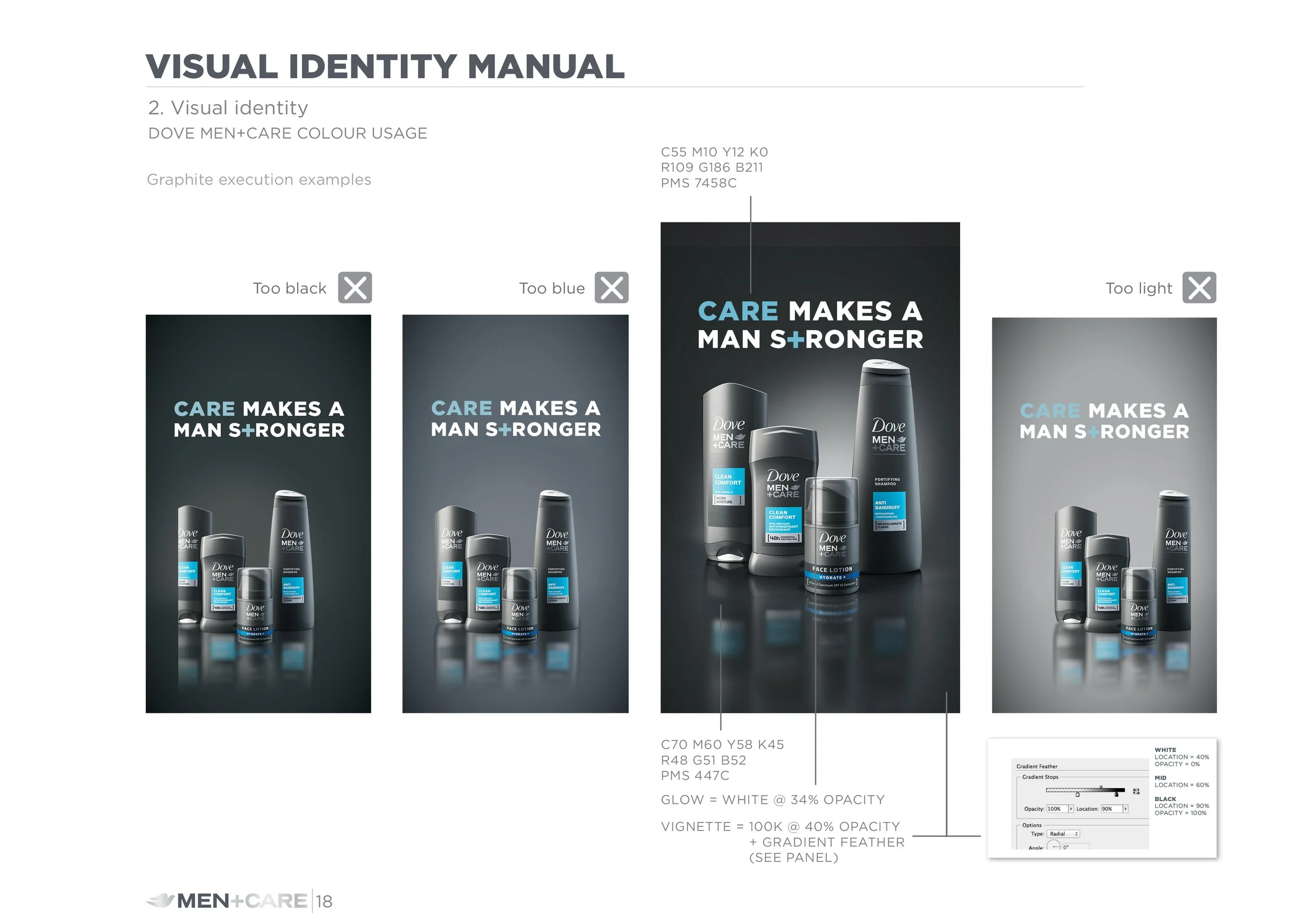Open the Opacity field arrow menu

(x=1071, y=808)
